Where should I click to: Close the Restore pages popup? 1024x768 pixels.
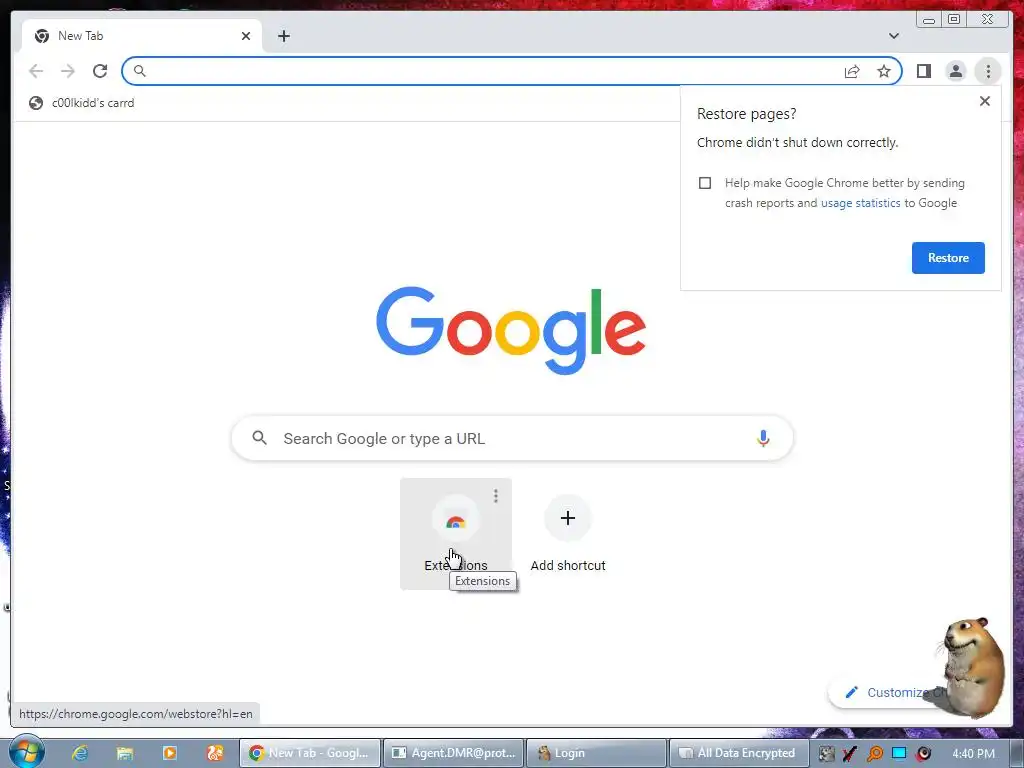985,101
